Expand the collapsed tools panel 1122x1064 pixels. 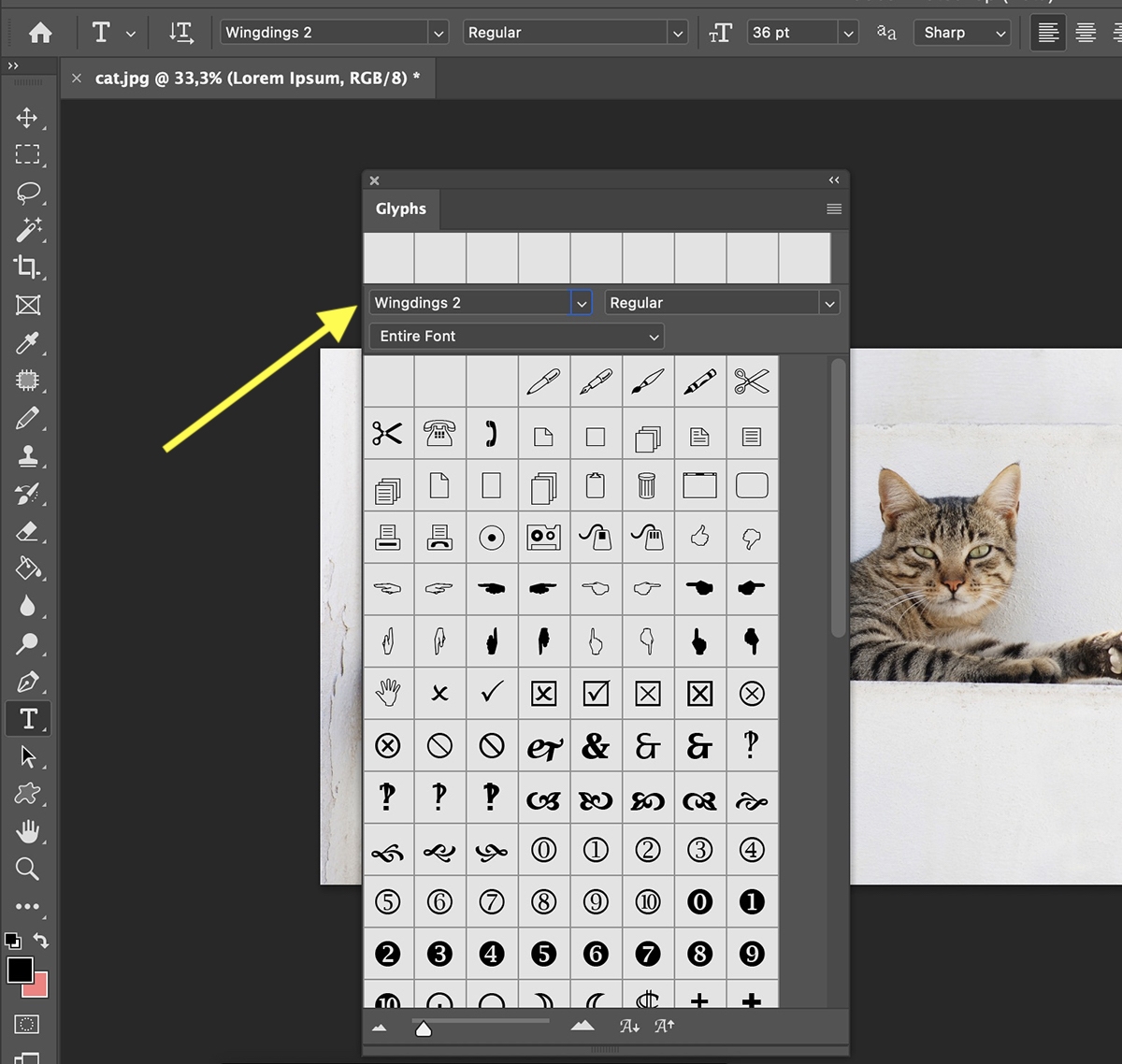tap(13, 65)
